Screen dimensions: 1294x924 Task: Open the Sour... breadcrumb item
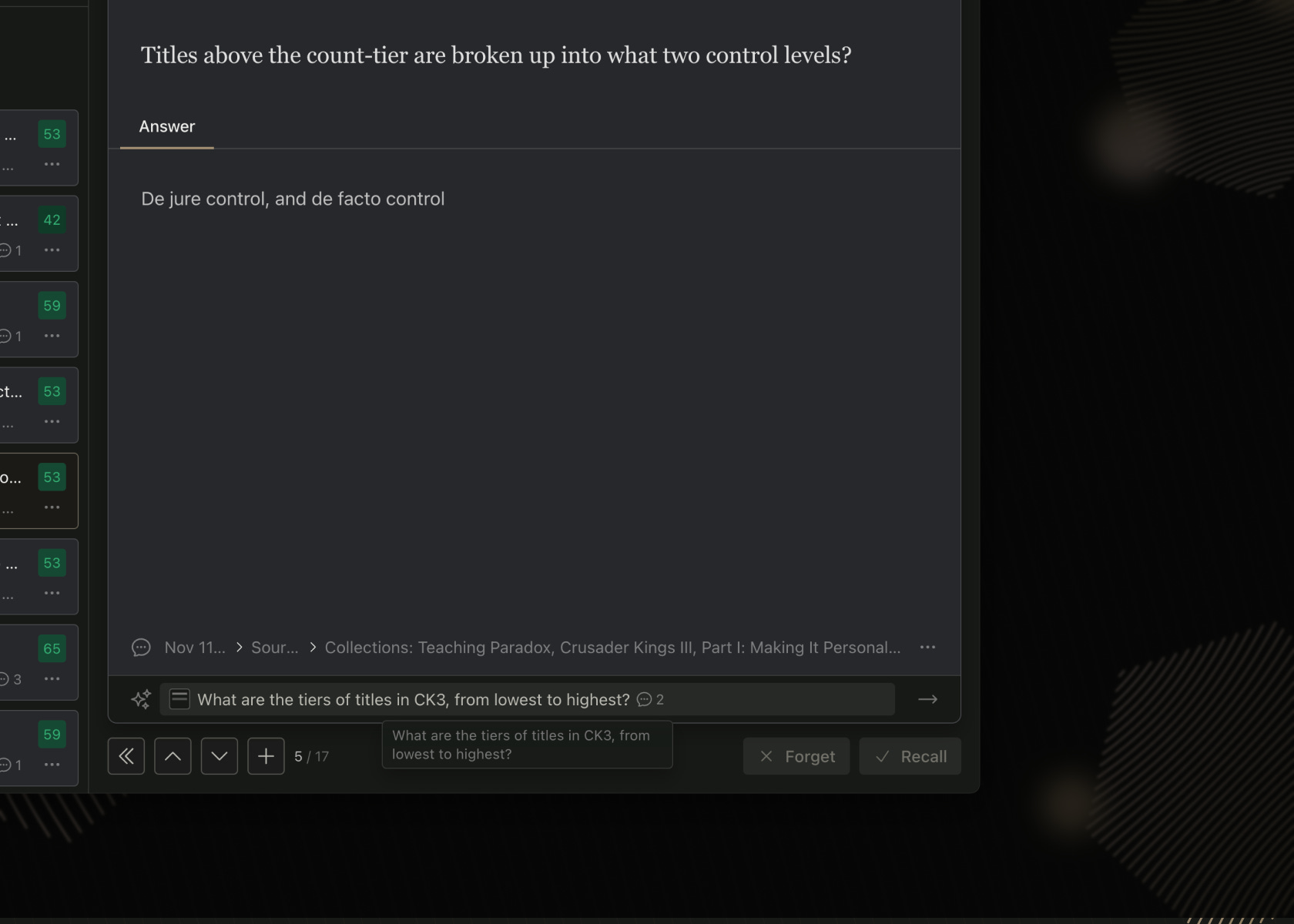point(275,648)
